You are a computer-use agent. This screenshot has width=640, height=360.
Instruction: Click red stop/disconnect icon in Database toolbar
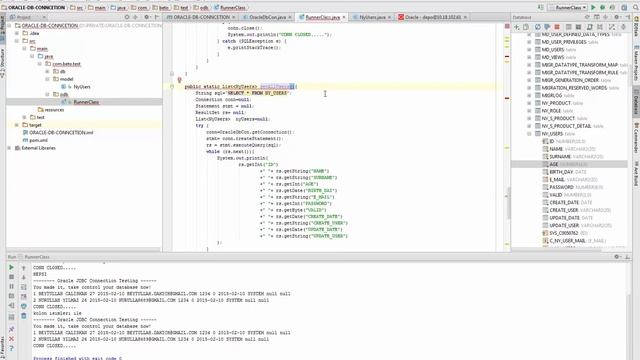(x=557, y=27)
